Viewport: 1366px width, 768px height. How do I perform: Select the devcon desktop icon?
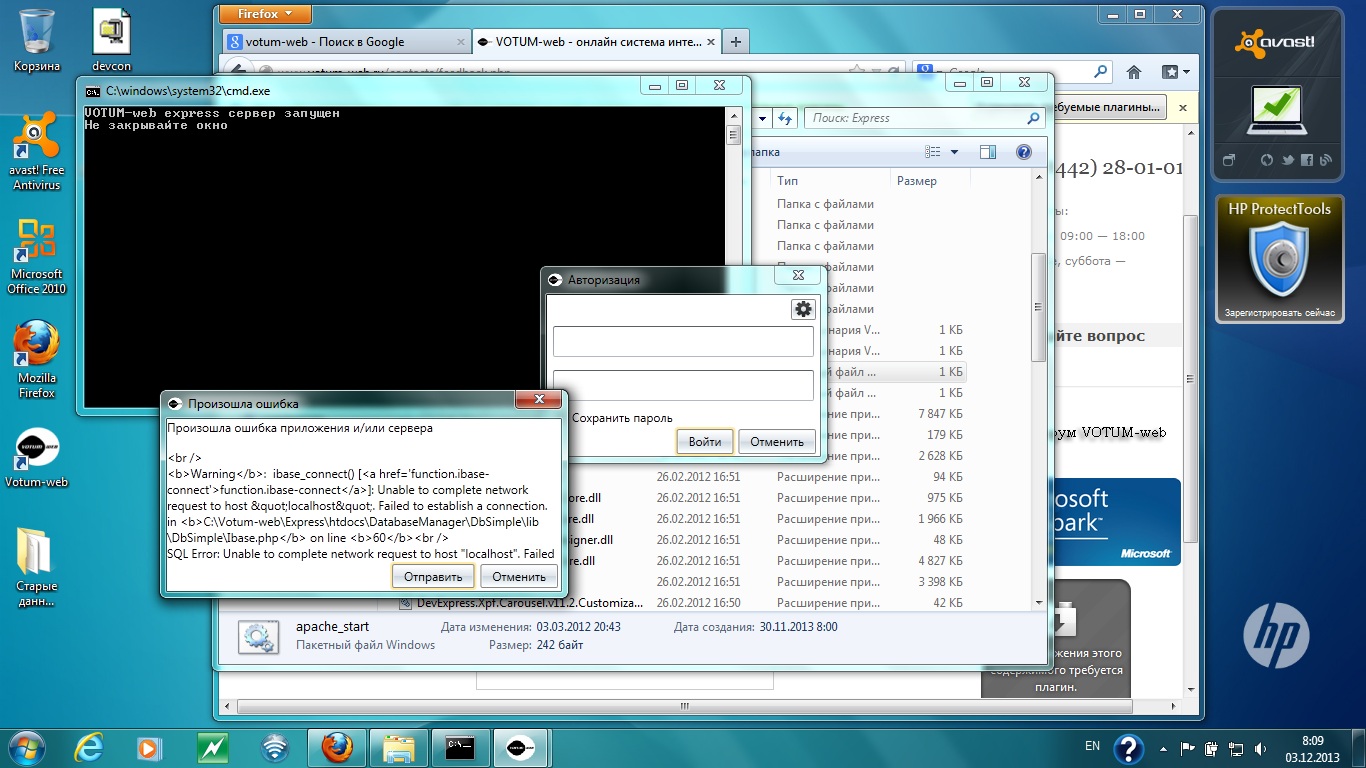coord(111,40)
